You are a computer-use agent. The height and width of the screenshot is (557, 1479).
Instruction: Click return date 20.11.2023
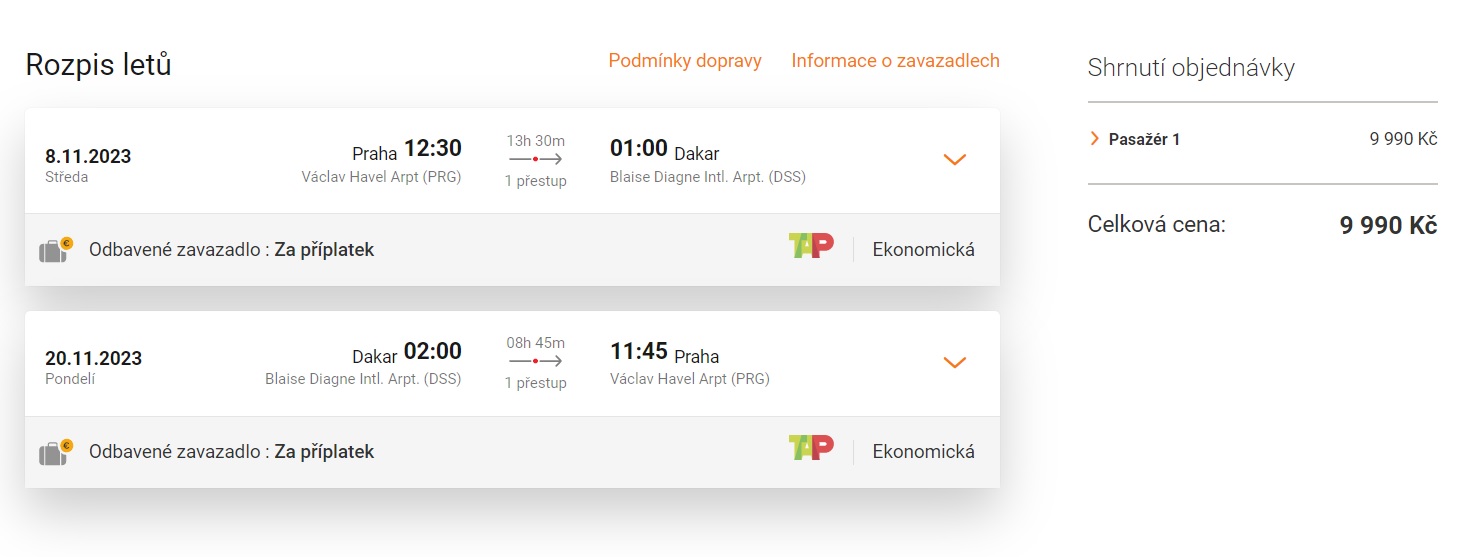point(93,358)
